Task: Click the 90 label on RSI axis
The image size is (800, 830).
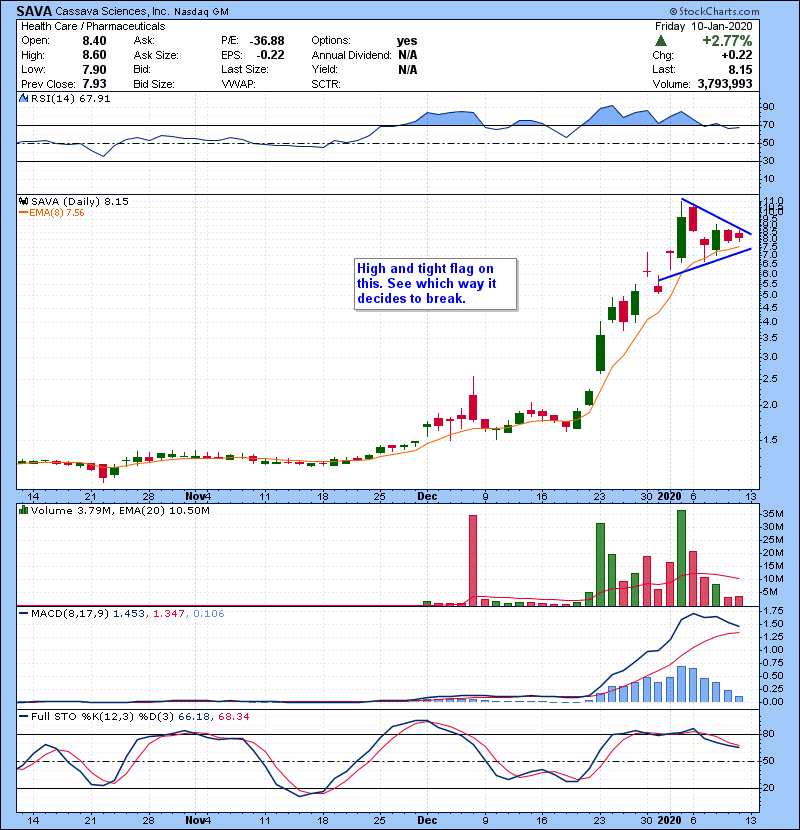Action: coord(768,106)
